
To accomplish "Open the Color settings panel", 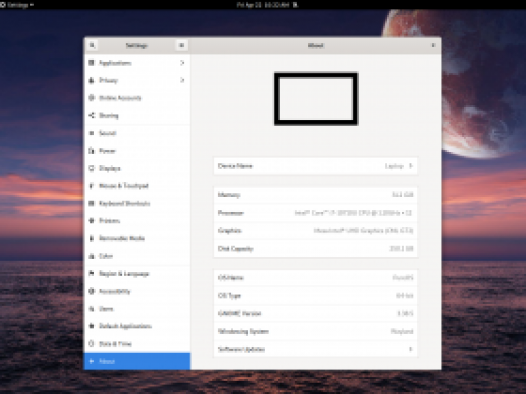I will coord(137,256).
